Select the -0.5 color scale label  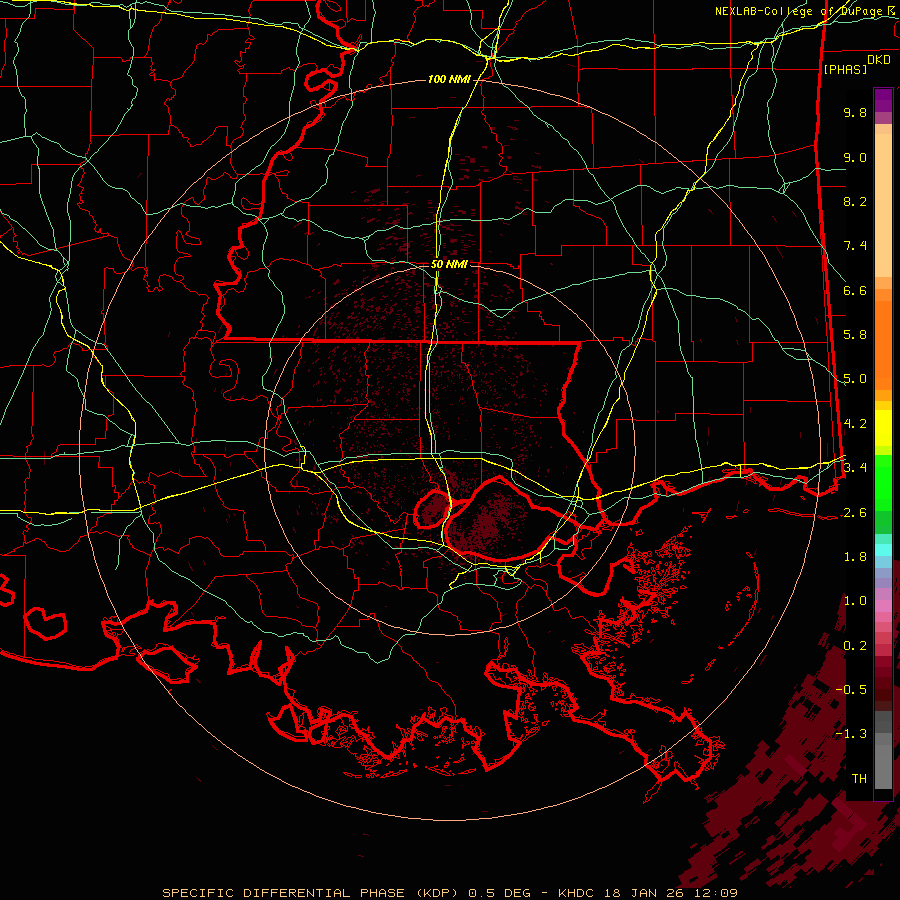(x=851, y=690)
